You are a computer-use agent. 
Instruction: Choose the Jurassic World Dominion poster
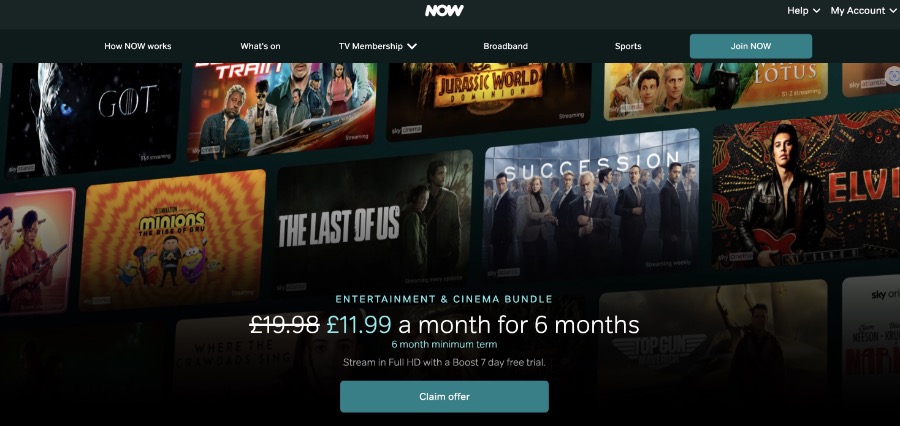pyautogui.click(x=489, y=99)
